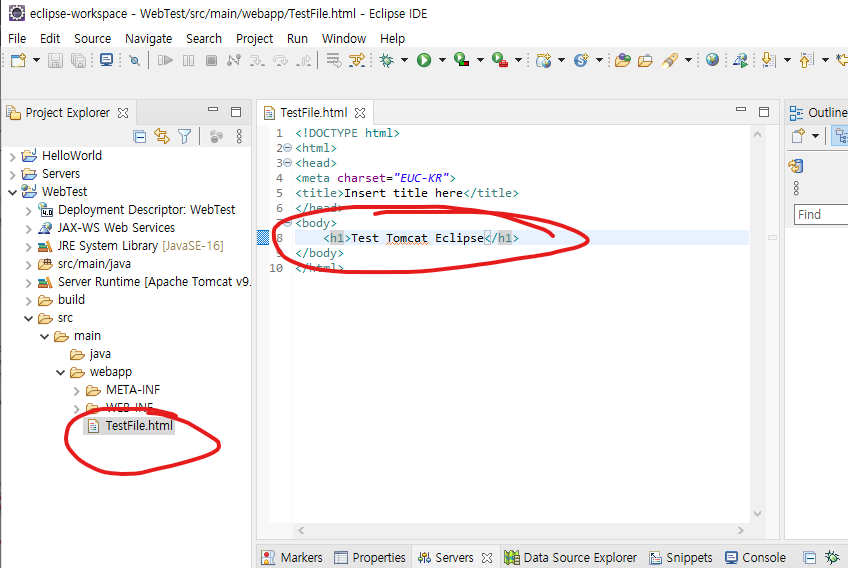The width and height of the screenshot is (848, 568).
Task: Click the green Run button icon
Action: click(424, 60)
